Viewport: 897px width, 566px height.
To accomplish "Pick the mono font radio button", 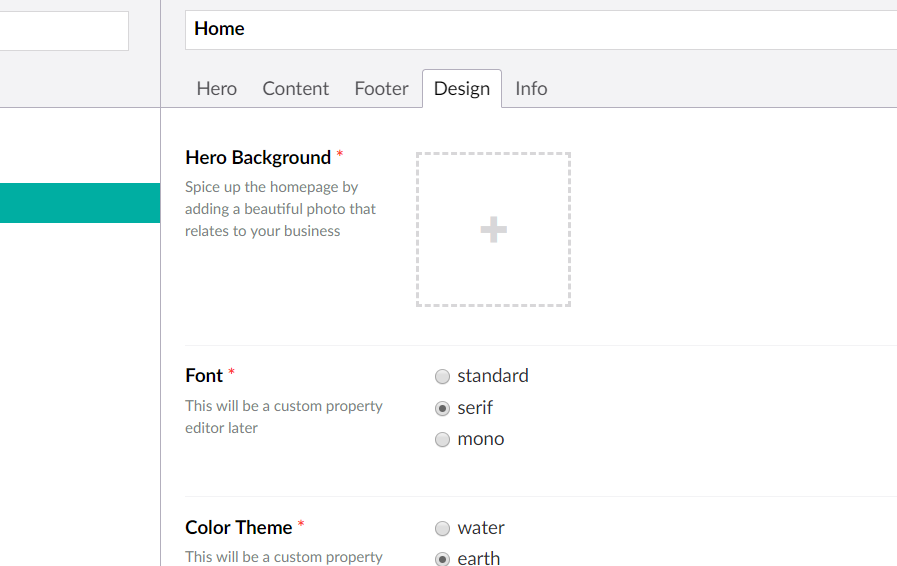I will click(442, 440).
